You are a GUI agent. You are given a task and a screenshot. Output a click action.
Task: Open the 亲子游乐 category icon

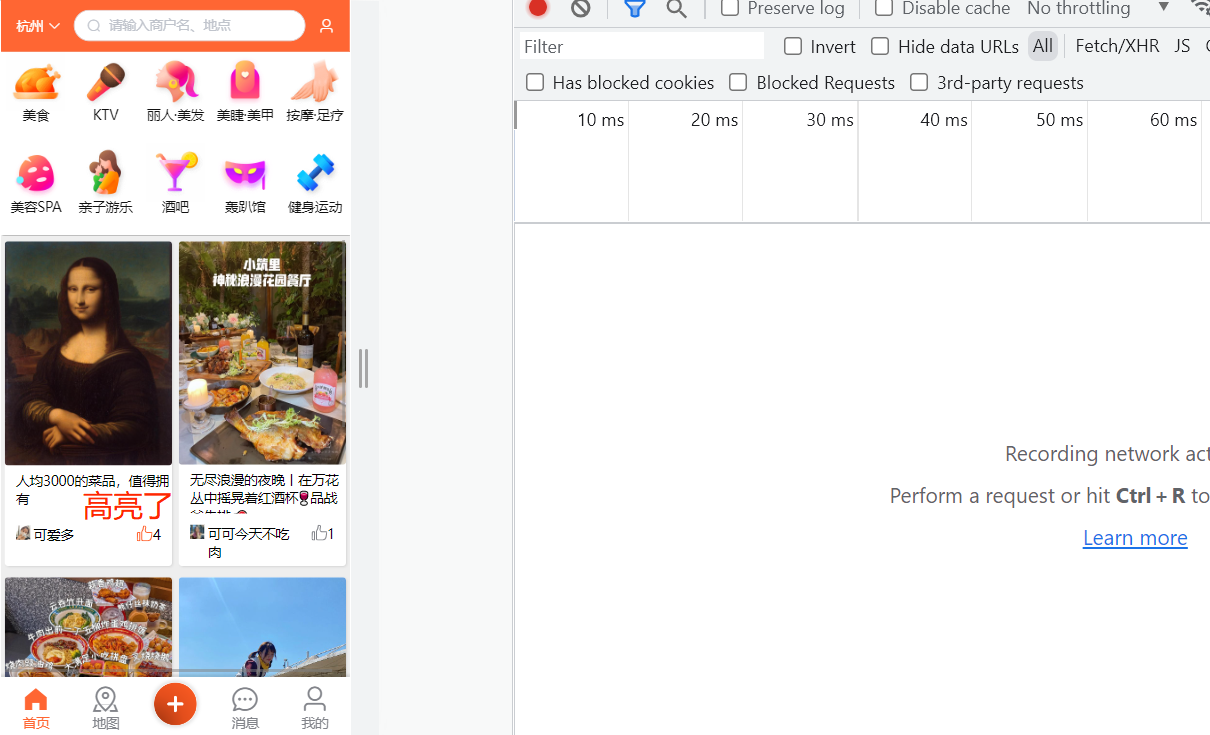click(105, 173)
